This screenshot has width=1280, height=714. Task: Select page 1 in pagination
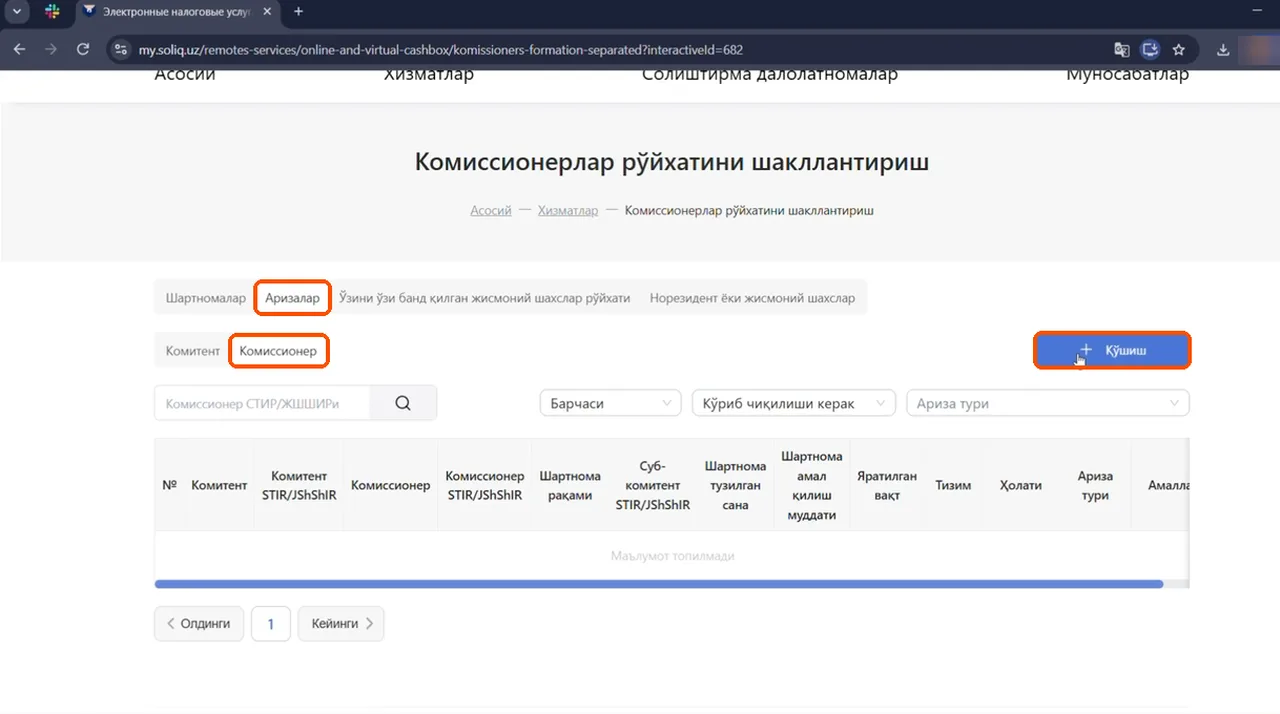click(x=270, y=623)
